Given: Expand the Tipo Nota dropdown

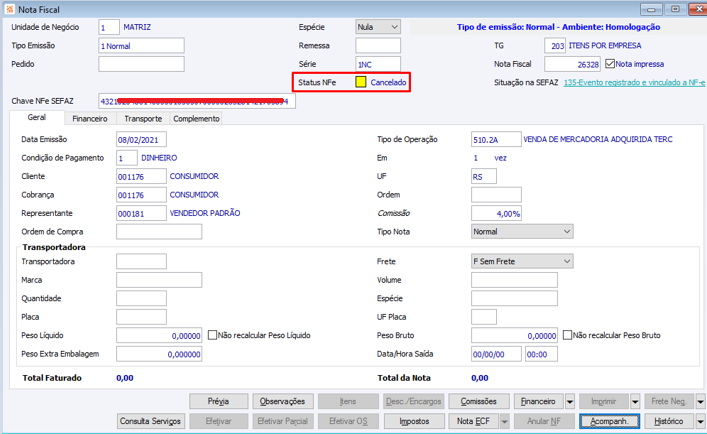Looking at the screenshot, I should point(522,232).
